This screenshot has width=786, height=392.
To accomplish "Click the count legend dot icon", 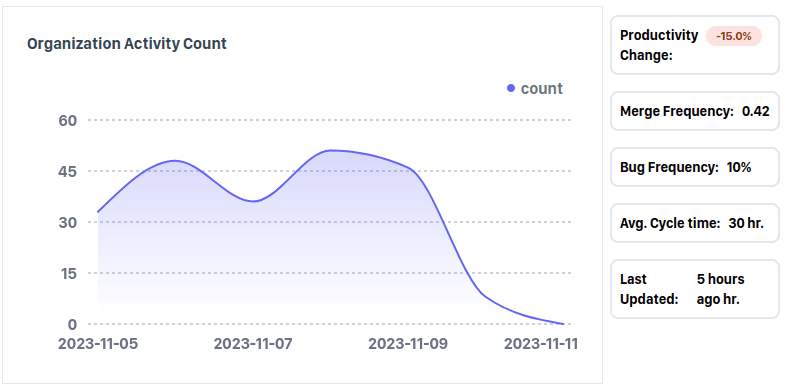I will [511, 88].
